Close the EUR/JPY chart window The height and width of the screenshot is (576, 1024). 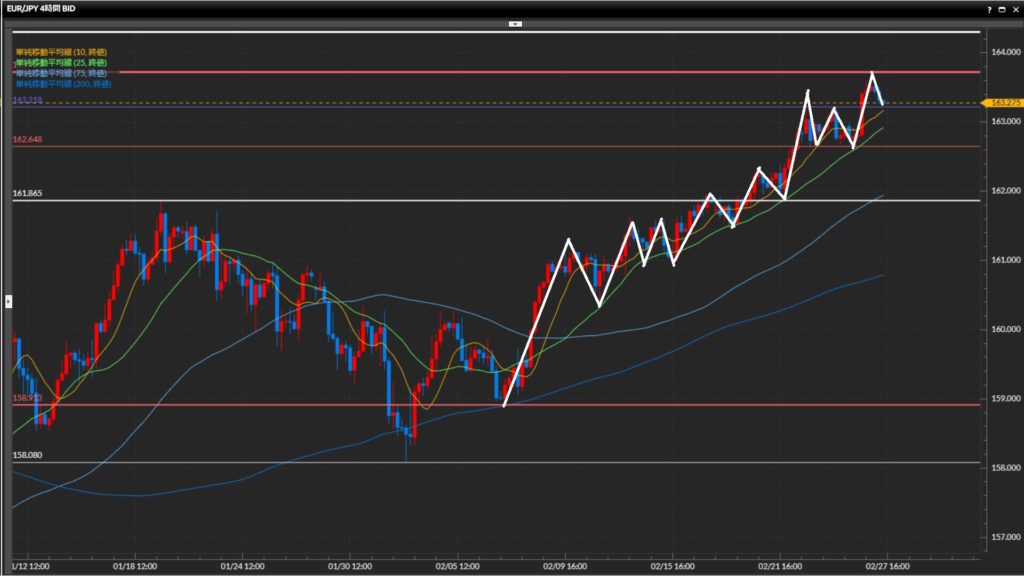click(1015, 8)
